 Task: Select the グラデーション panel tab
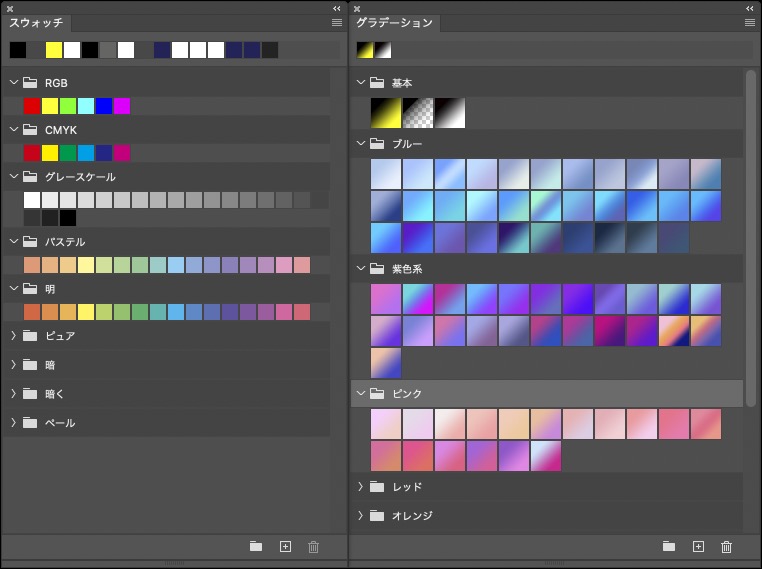(x=394, y=23)
